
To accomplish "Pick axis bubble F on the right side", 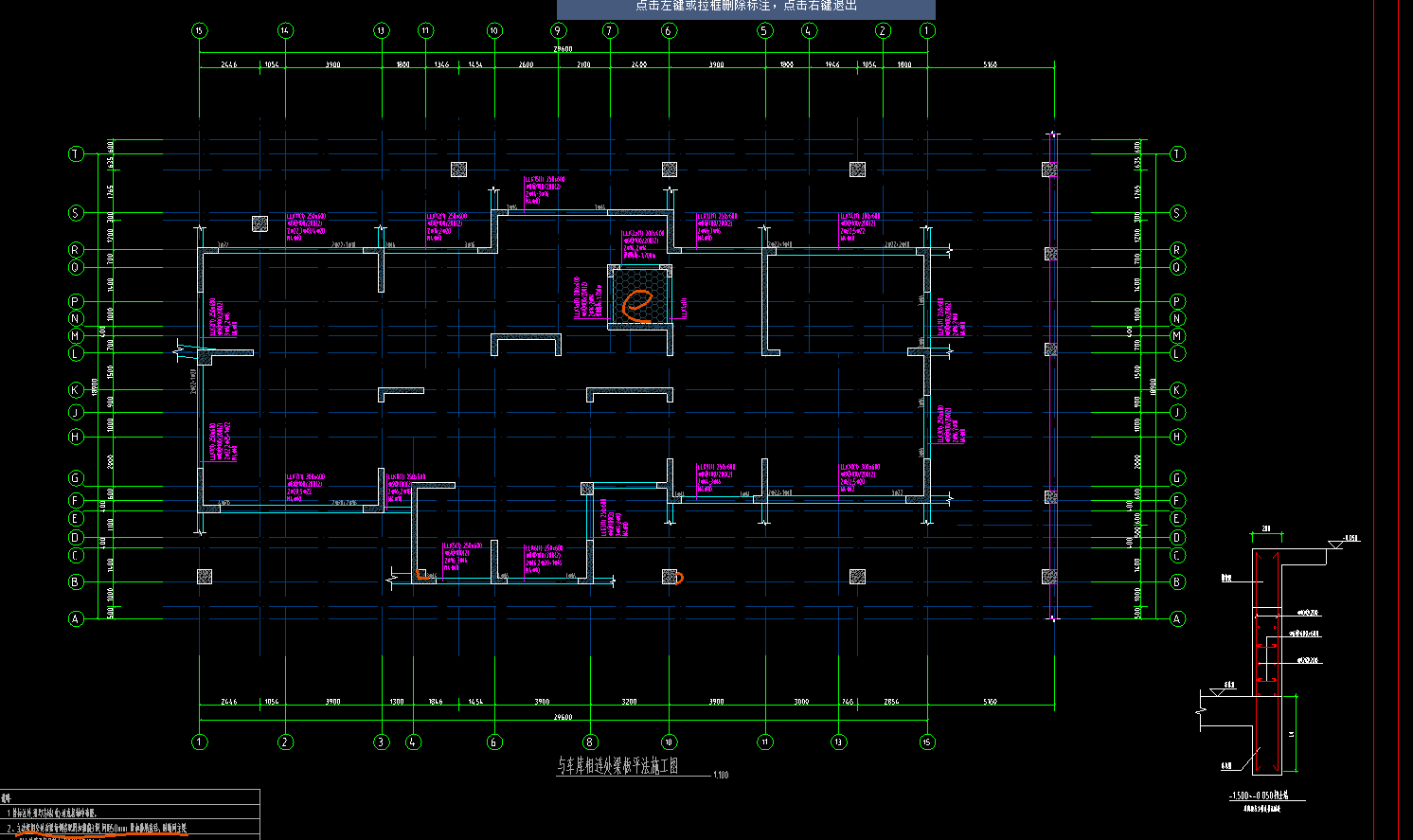I will click(x=1177, y=500).
